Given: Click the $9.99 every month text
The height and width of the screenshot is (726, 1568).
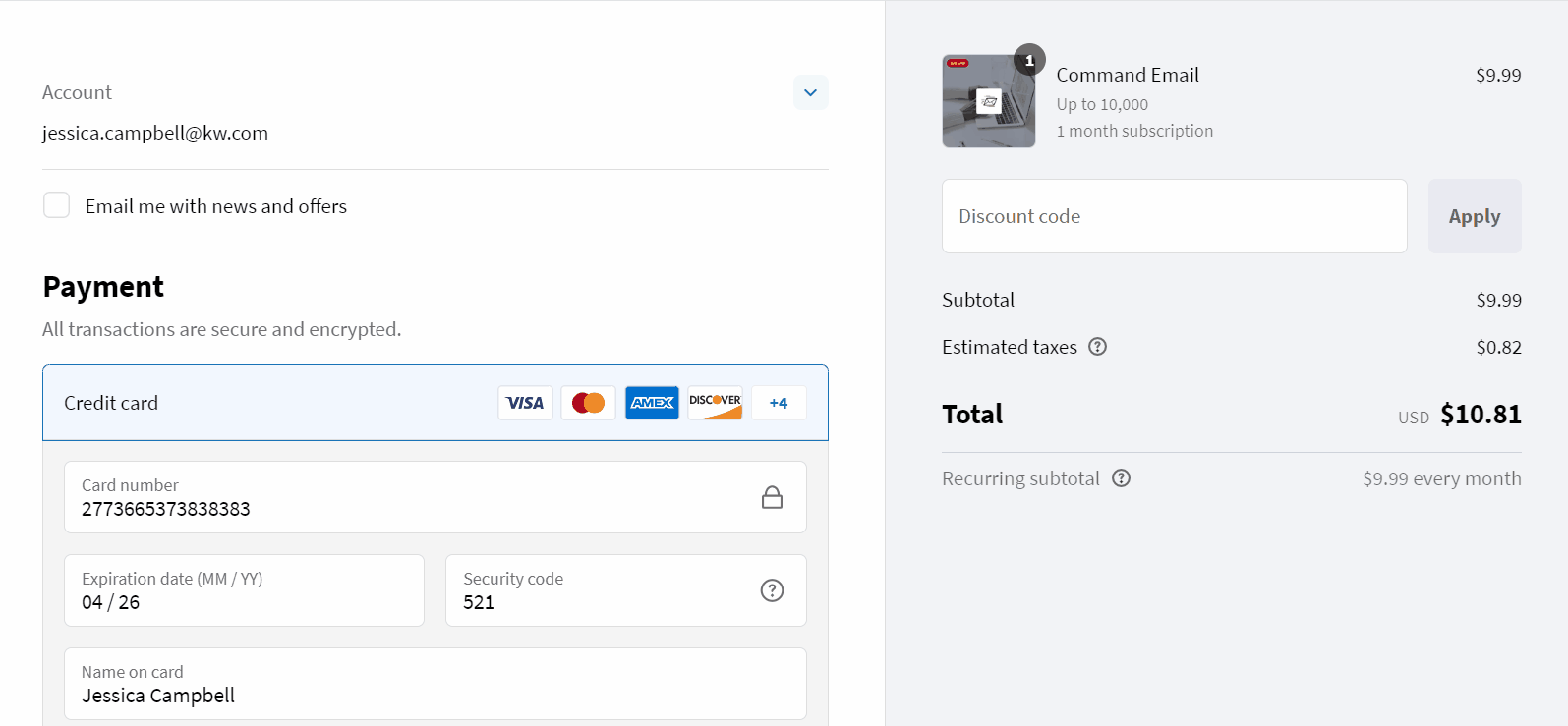Looking at the screenshot, I should [1441, 478].
